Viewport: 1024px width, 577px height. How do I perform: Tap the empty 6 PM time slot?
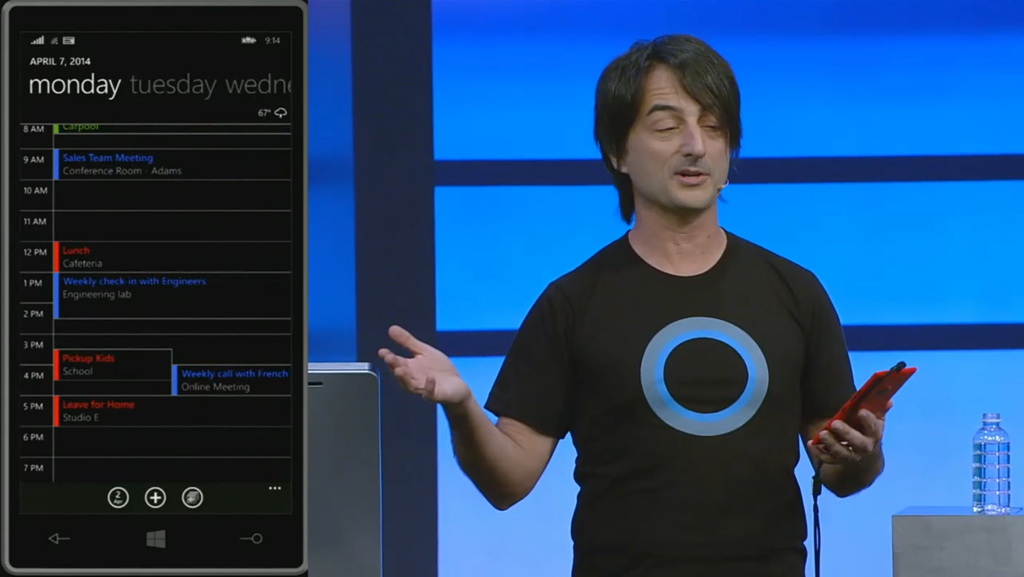pyautogui.click(x=172, y=442)
